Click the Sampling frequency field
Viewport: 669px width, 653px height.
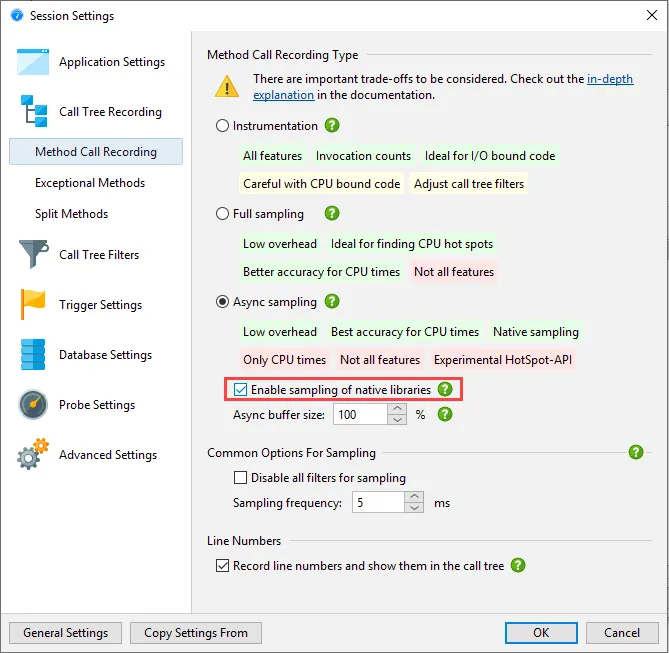click(x=378, y=502)
